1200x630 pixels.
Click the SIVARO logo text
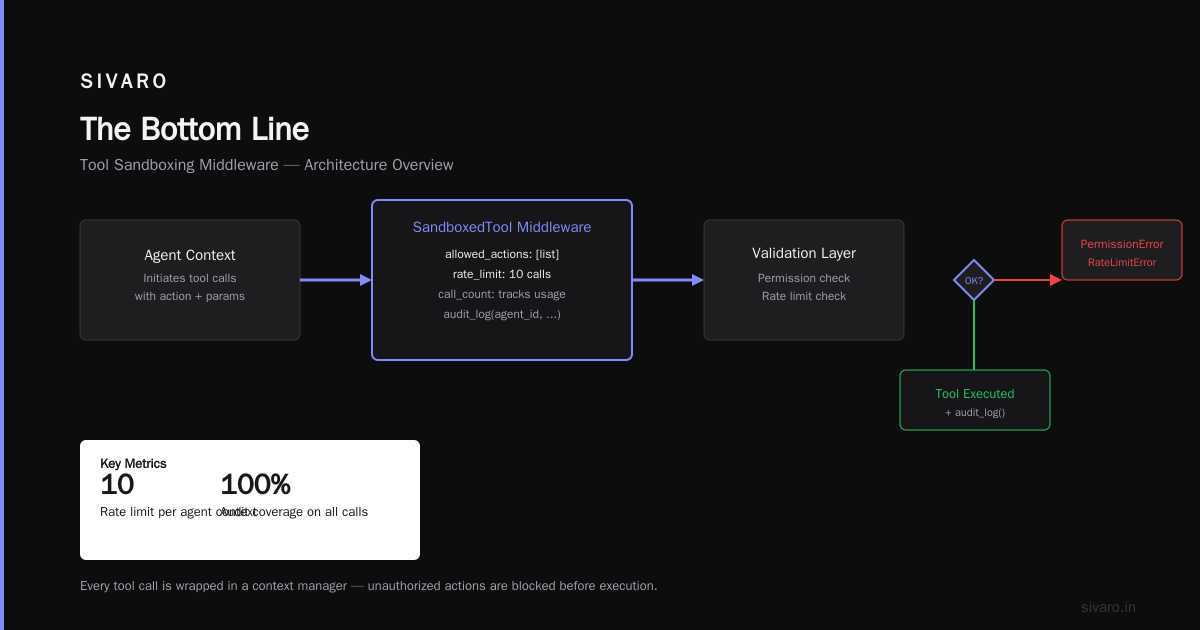[x=124, y=81]
